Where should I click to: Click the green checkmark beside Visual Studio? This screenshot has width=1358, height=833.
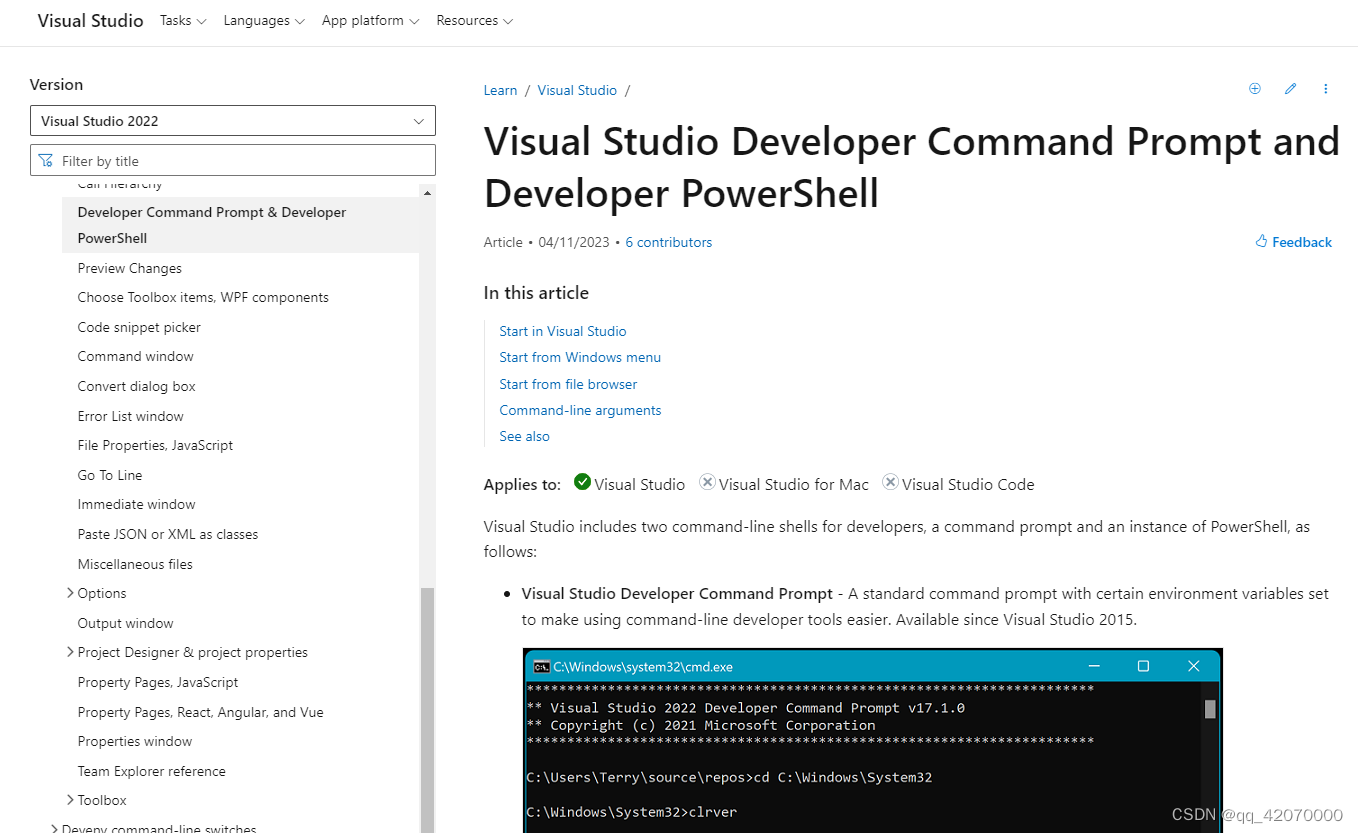tap(583, 482)
